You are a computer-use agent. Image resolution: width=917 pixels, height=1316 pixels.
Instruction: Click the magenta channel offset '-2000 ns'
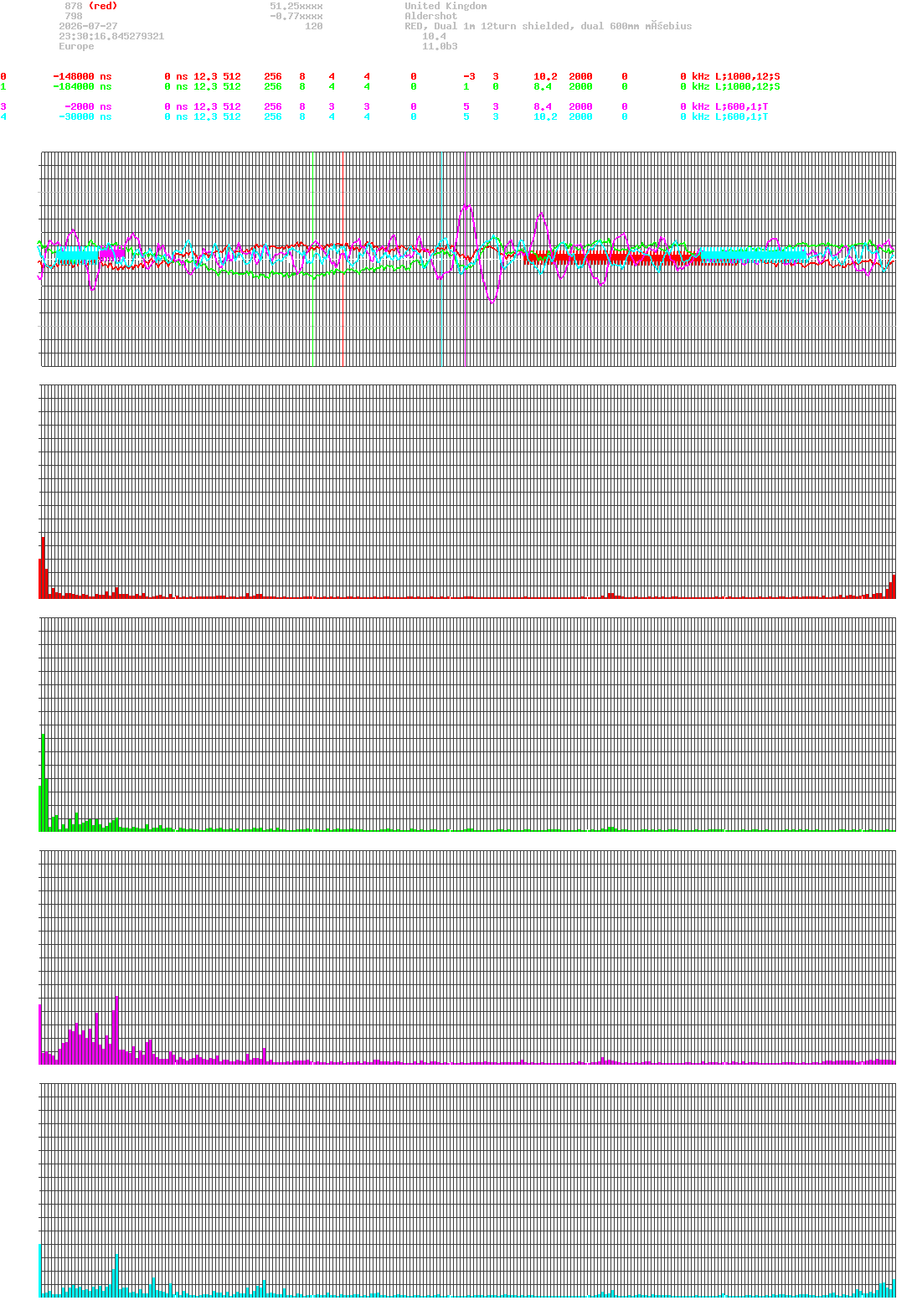(88, 106)
